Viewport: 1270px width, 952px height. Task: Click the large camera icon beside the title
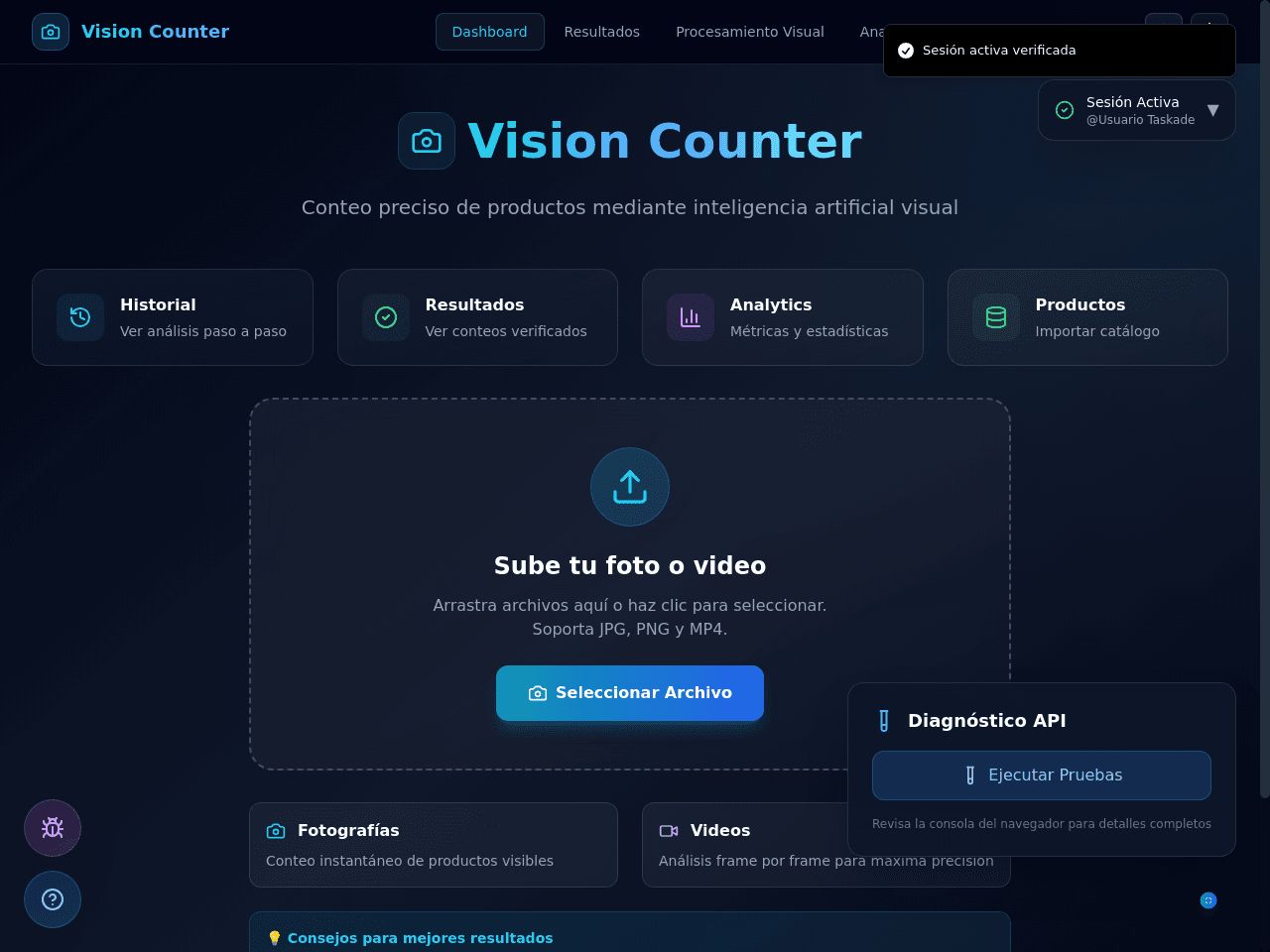427,141
